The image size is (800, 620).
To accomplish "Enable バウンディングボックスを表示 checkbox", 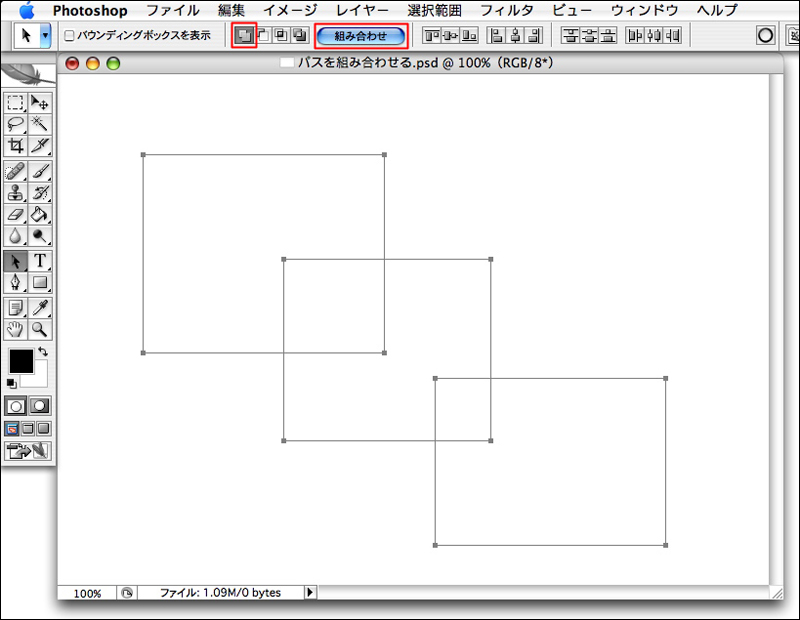I will pos(69,35).
